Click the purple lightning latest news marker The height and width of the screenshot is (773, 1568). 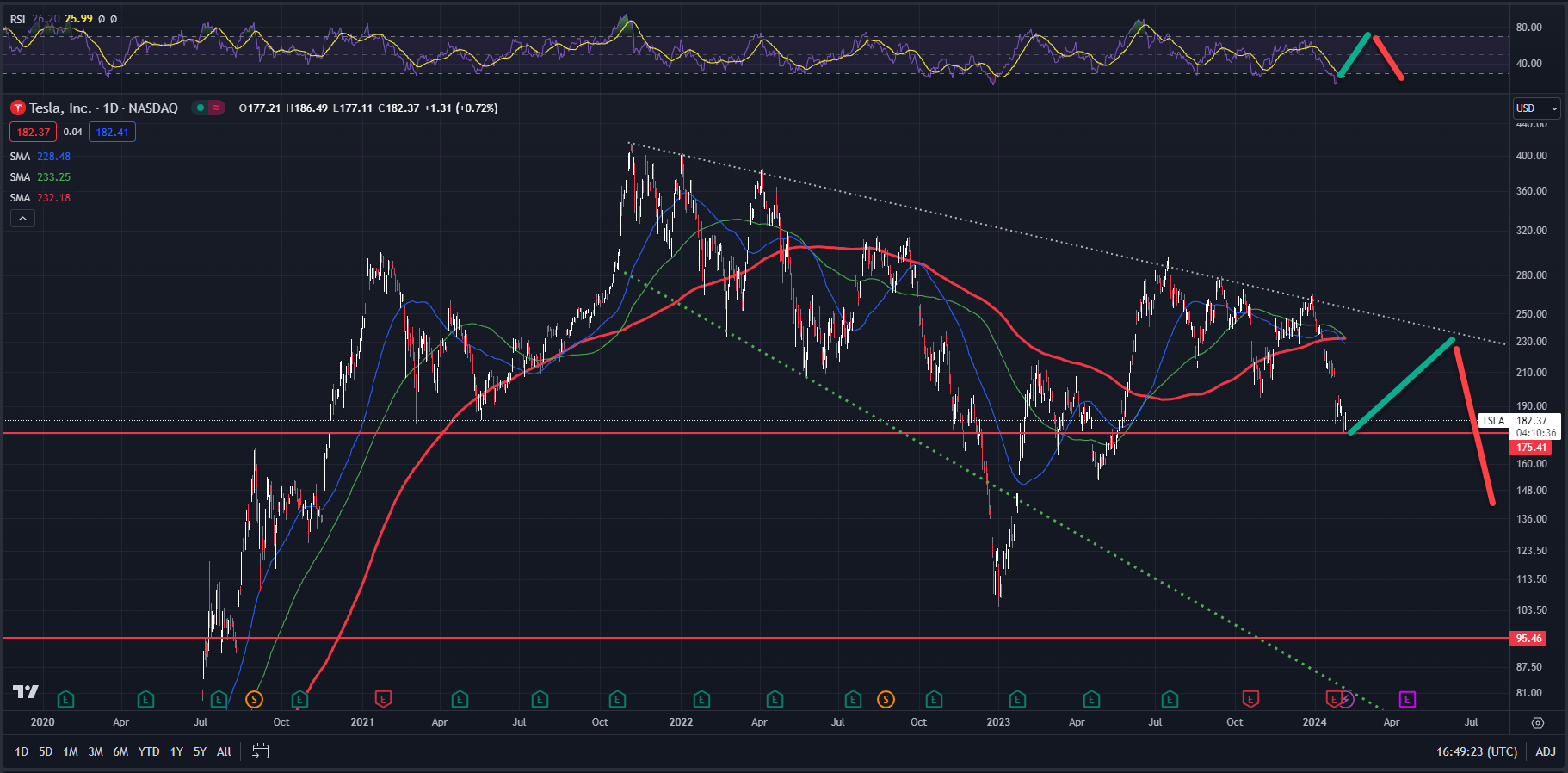click(1347, 700)
